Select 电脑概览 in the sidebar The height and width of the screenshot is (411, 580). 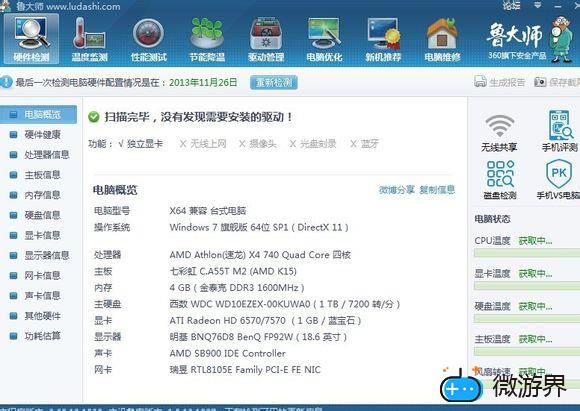[38, 114]
